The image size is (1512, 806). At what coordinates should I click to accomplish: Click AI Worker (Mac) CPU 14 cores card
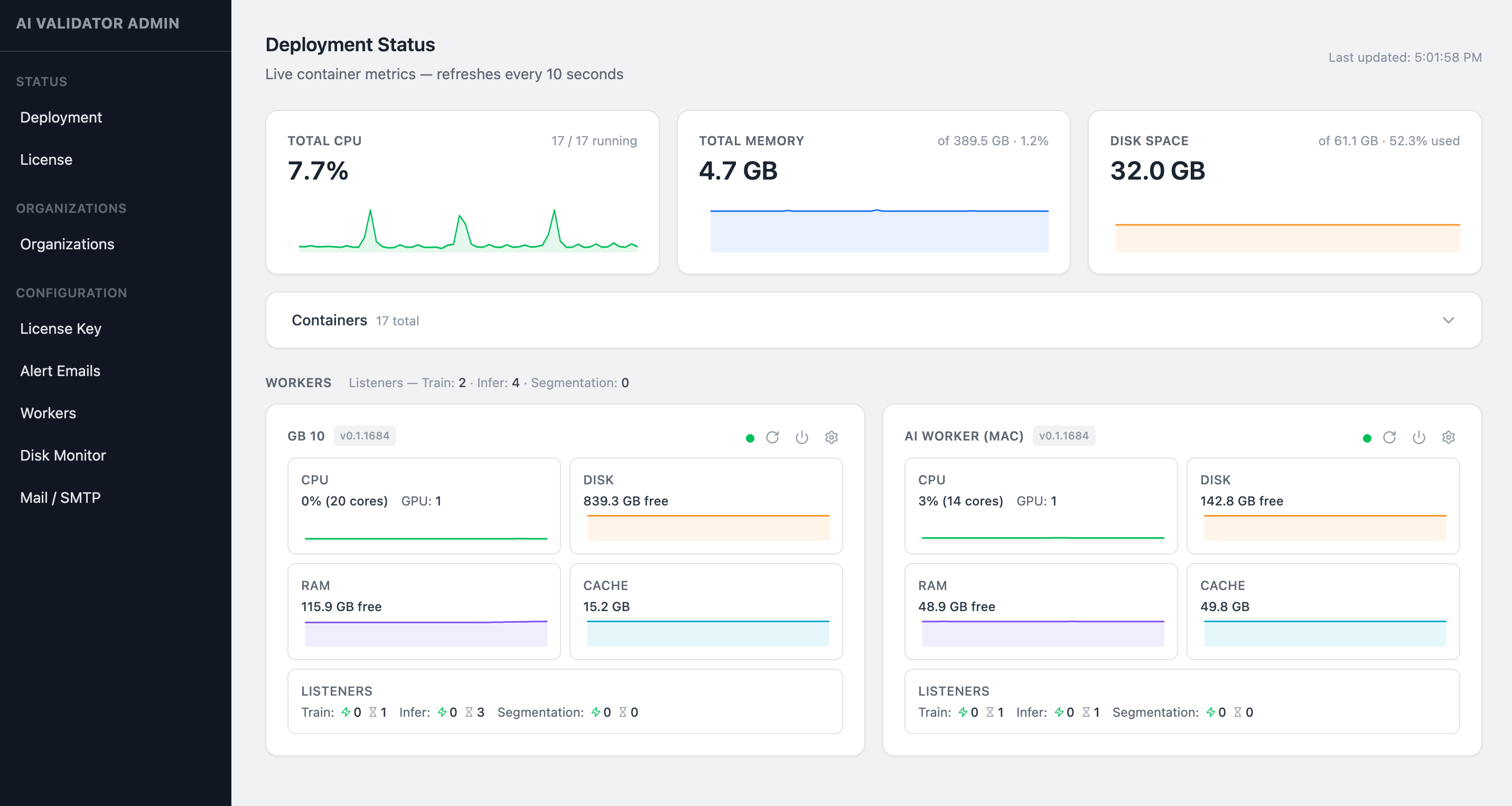(x=1041, y=505)
